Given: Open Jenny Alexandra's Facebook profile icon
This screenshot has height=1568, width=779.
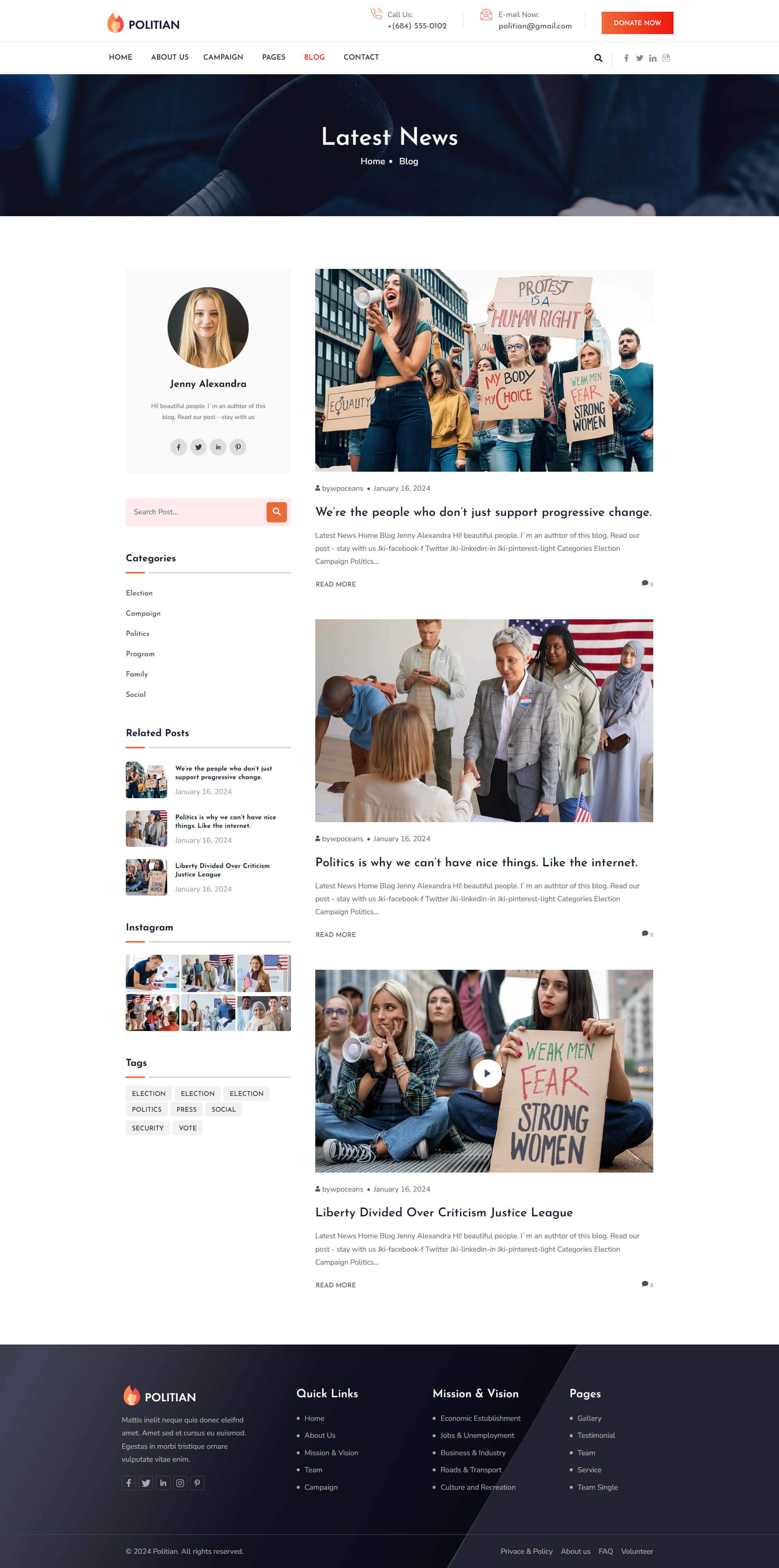Looking at the screenshot, I should pos(179,447).
